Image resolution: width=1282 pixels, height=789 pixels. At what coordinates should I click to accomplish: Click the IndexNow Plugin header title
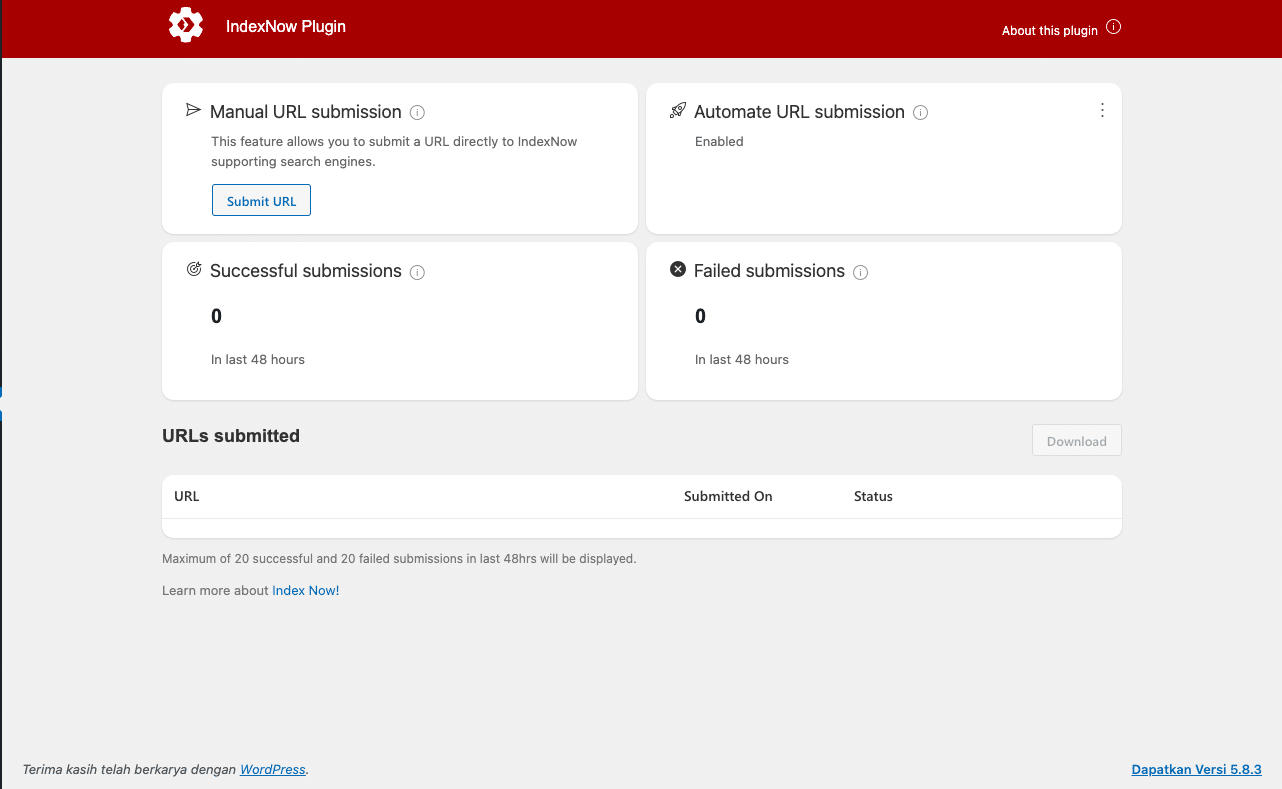tap(286, 27)
